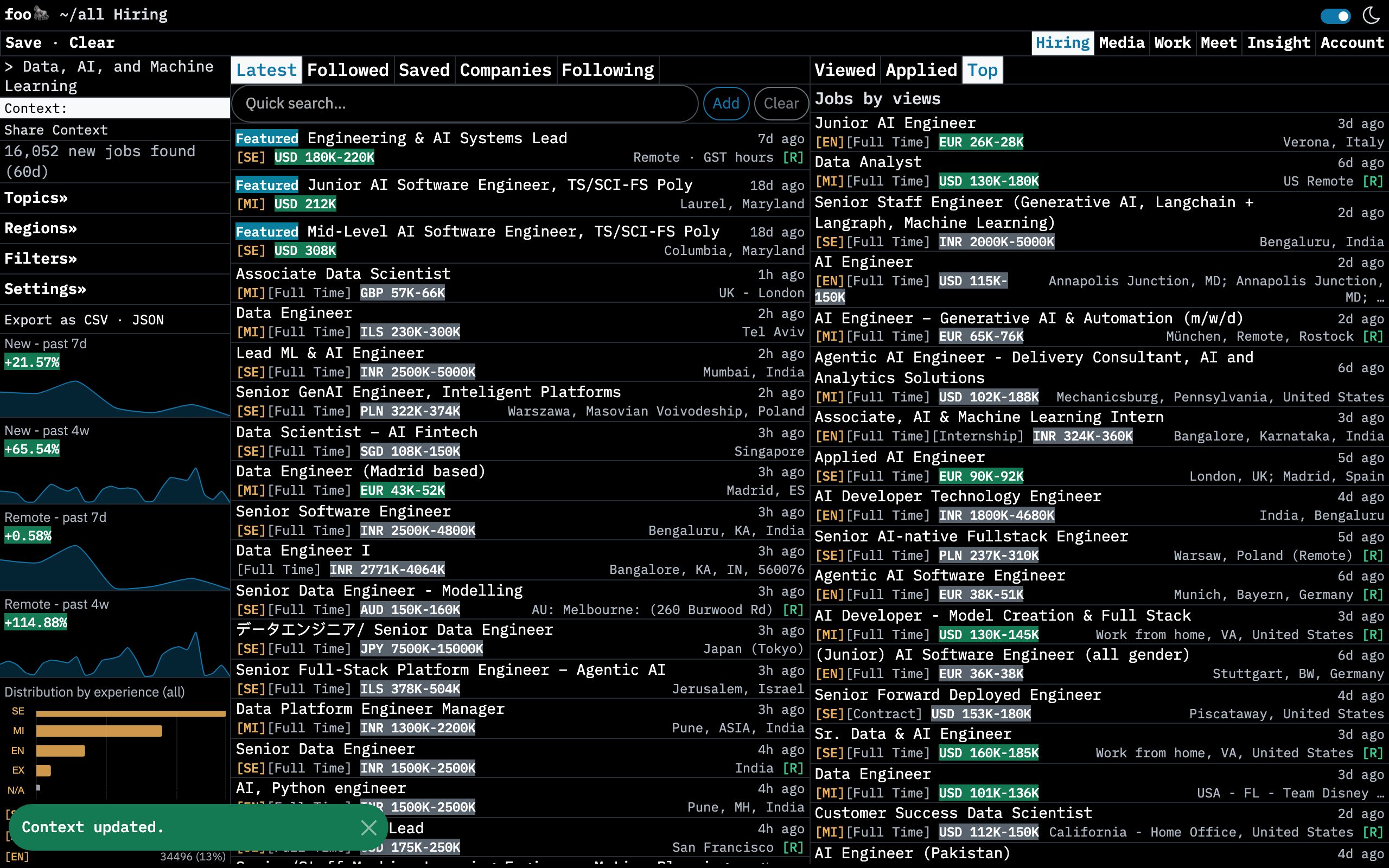The height and width of the screenshot is (868, 1389).
Task: Go to the Meet tab
Action: point(1218,43)
